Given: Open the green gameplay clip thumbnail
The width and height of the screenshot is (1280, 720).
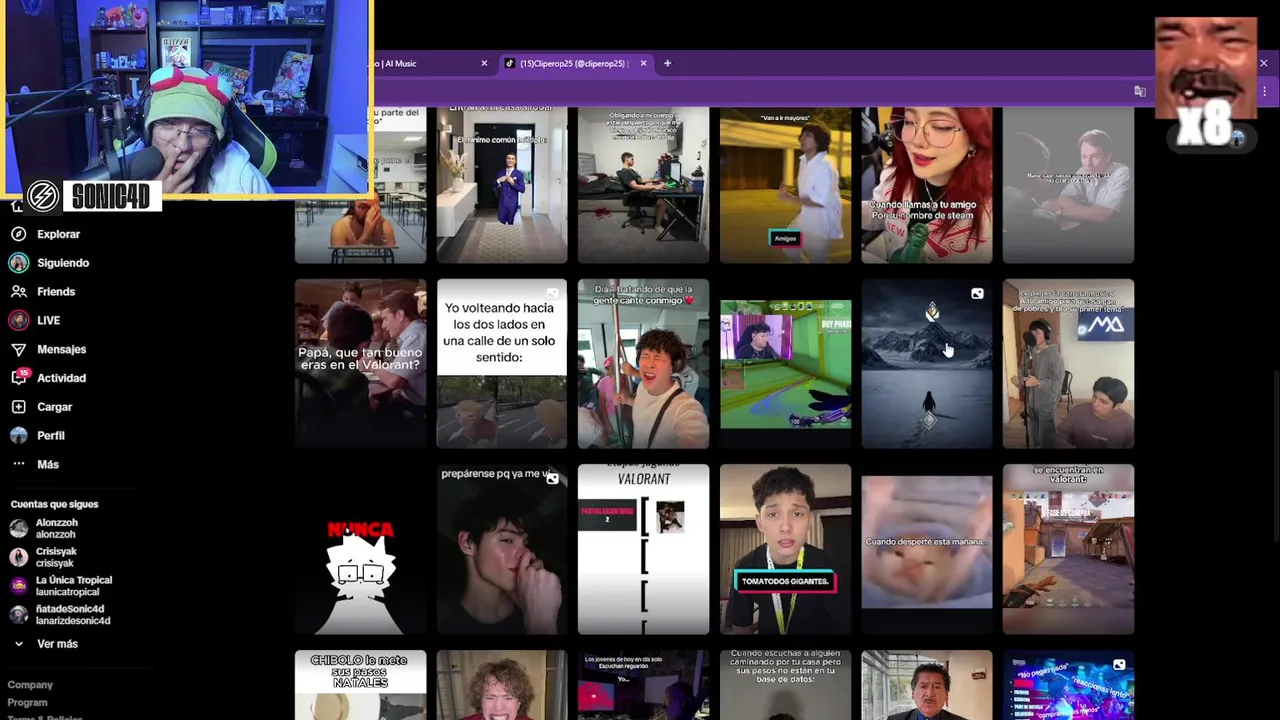Looking at the screenshot, I should pyautogui.click(x=785, y=364).
